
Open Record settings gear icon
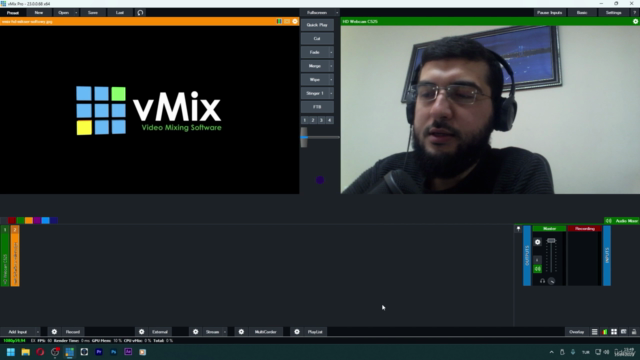pos(54,332)
